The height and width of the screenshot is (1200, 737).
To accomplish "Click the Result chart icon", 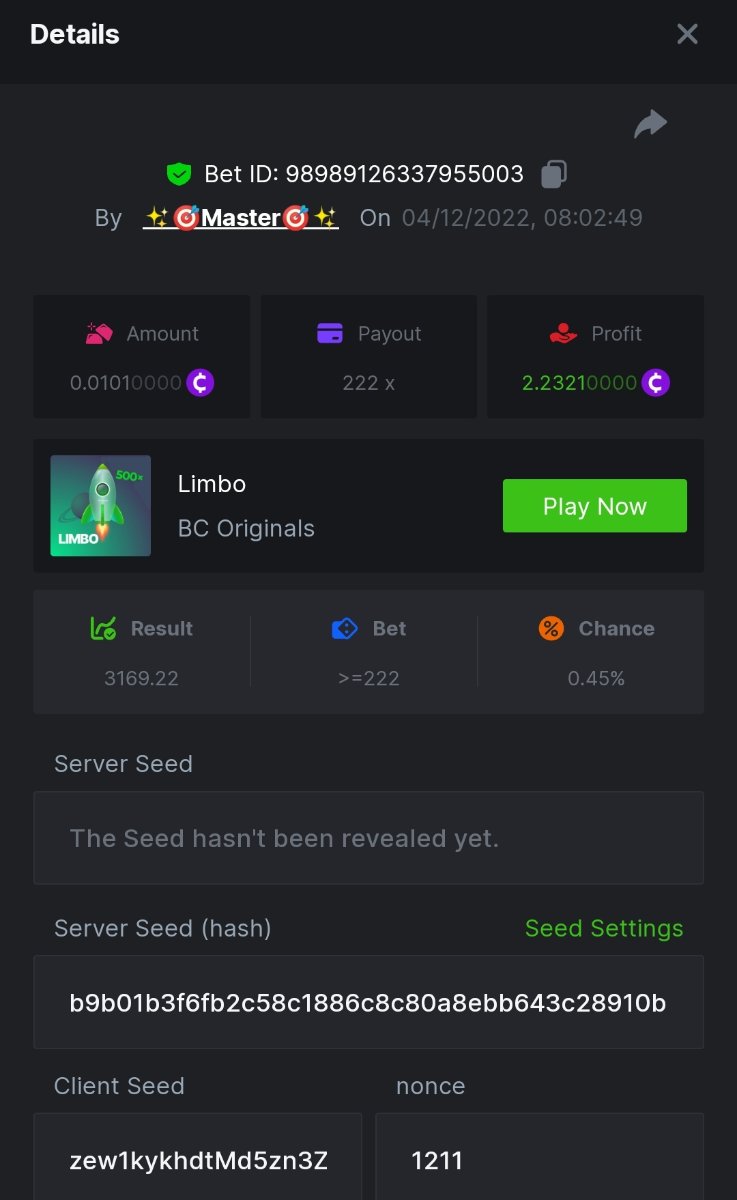I will (103, 629).
